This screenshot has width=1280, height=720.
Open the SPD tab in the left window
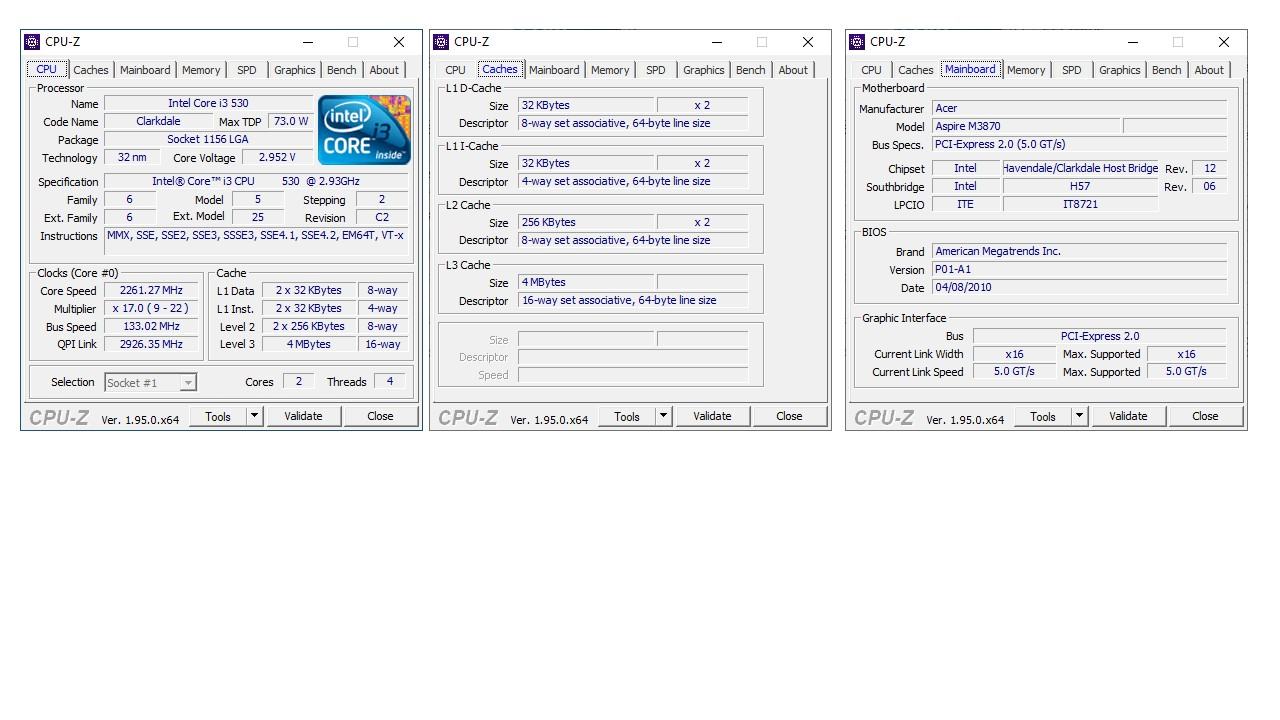[x=246, y=70]
